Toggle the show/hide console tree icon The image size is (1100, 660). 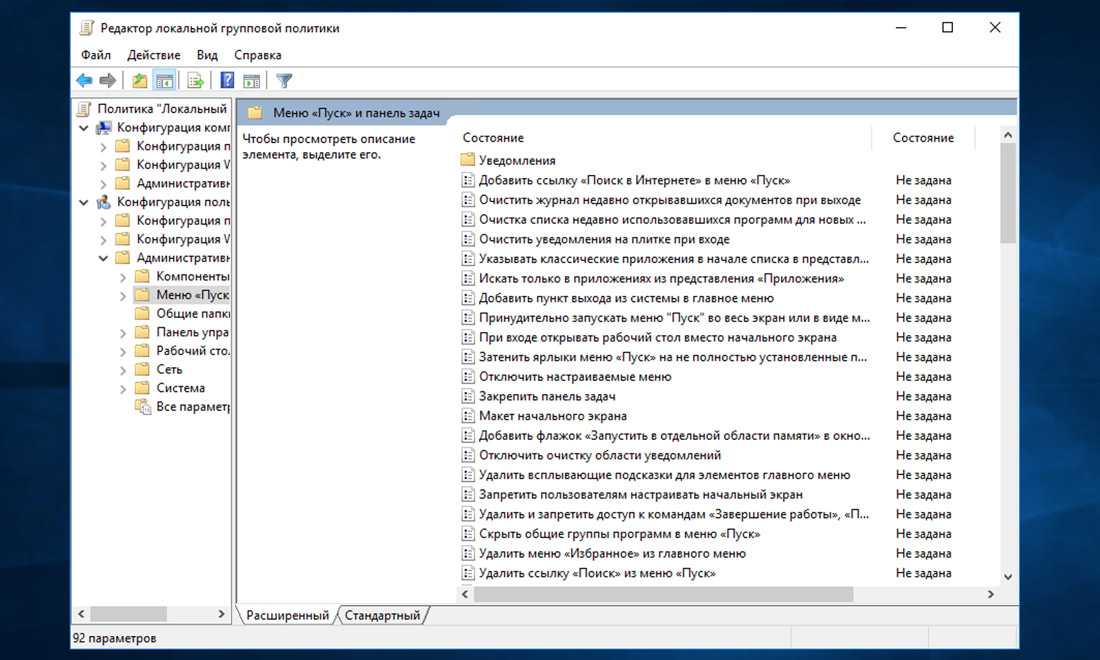(165, 81)
